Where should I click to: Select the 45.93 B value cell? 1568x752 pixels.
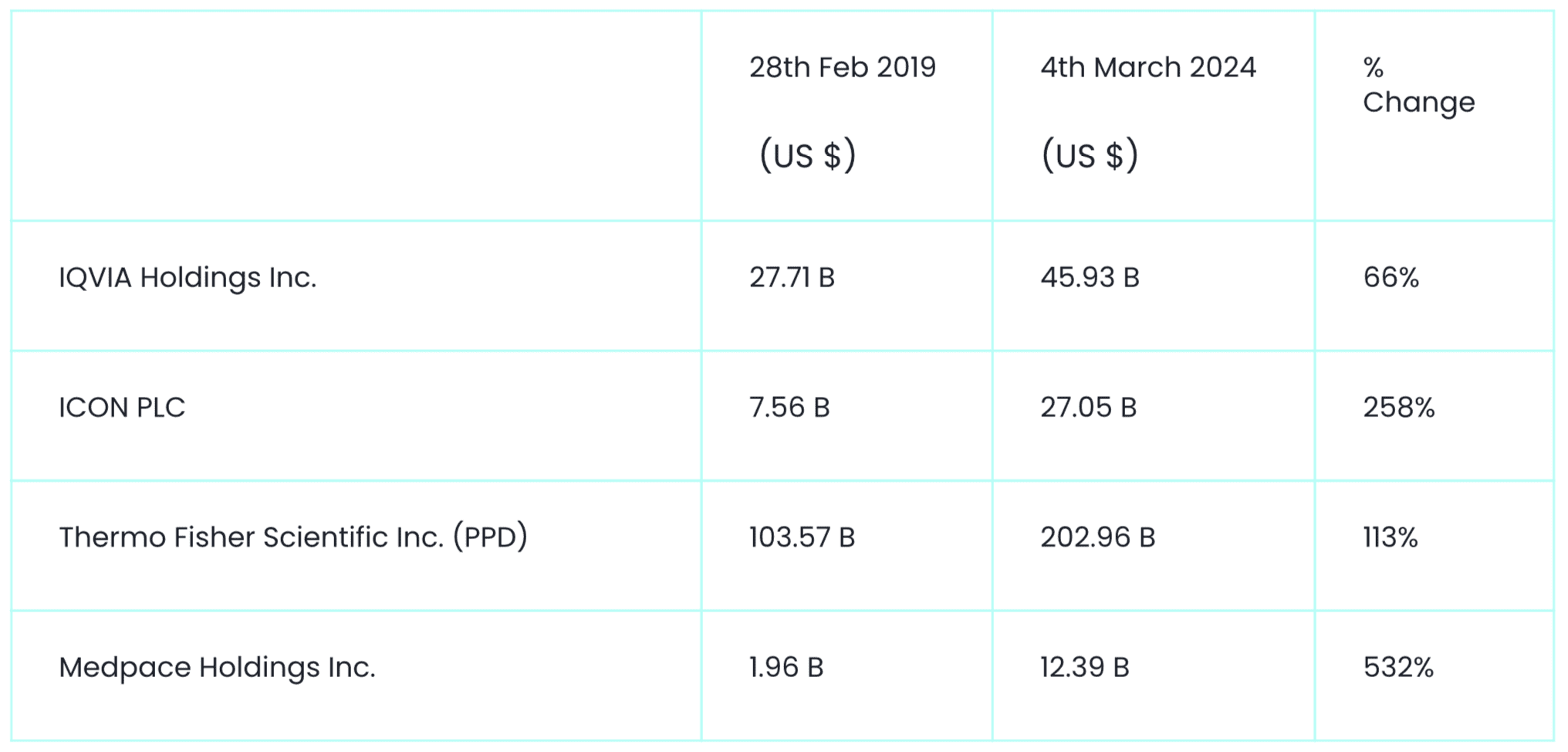pos(1090,278)
